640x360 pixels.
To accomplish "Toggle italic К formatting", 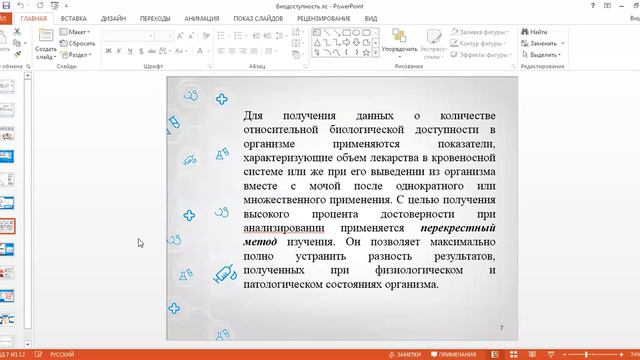I will click(119, 51).
